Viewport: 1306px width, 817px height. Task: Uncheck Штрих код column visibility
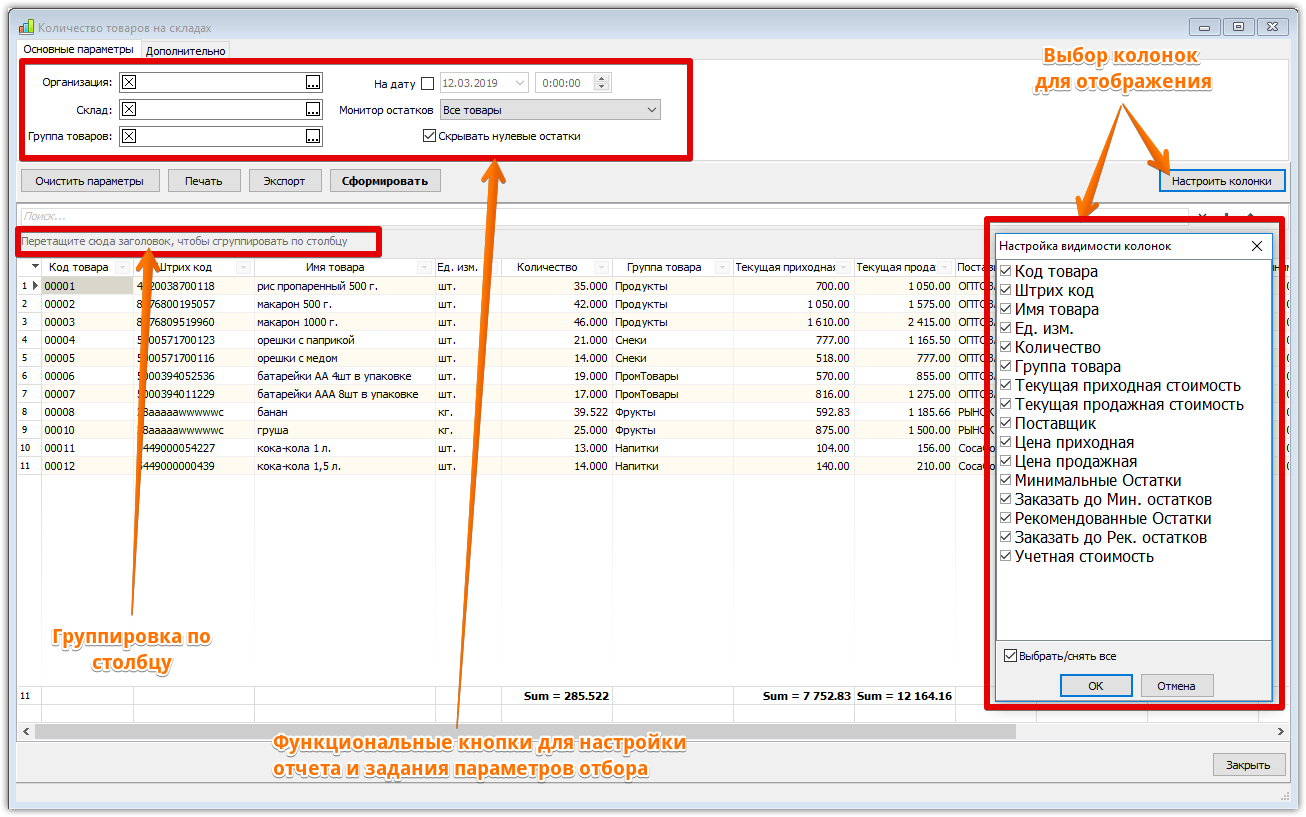(x=1007, y=291)
